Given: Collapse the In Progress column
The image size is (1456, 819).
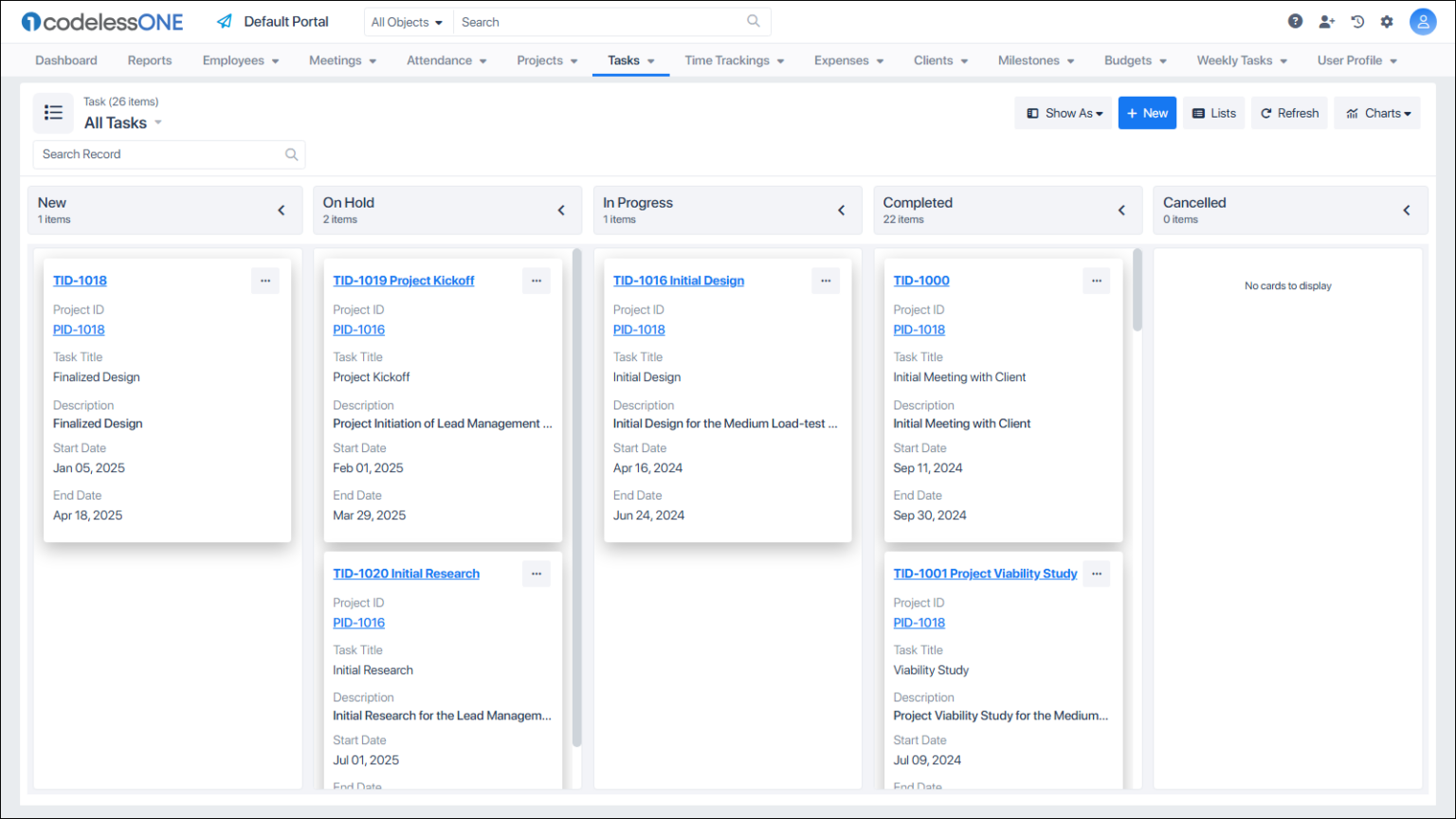Looking at the screenshot, I should pos(842,210).
